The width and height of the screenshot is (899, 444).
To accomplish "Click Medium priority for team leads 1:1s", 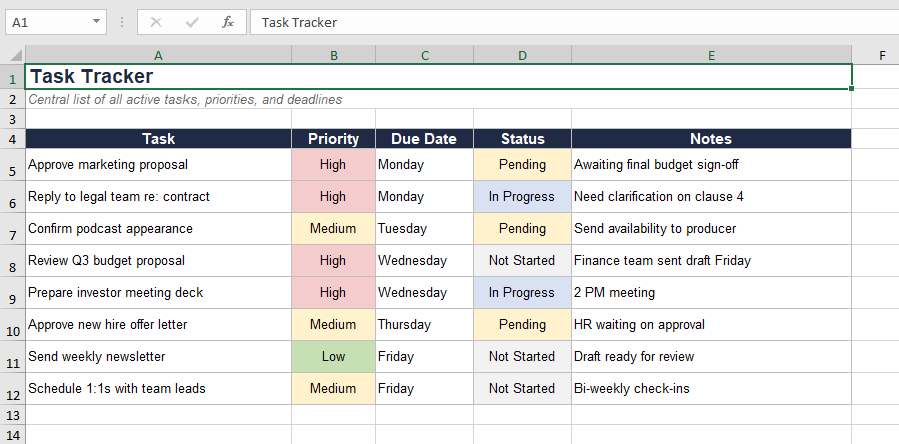I will 334,388.
